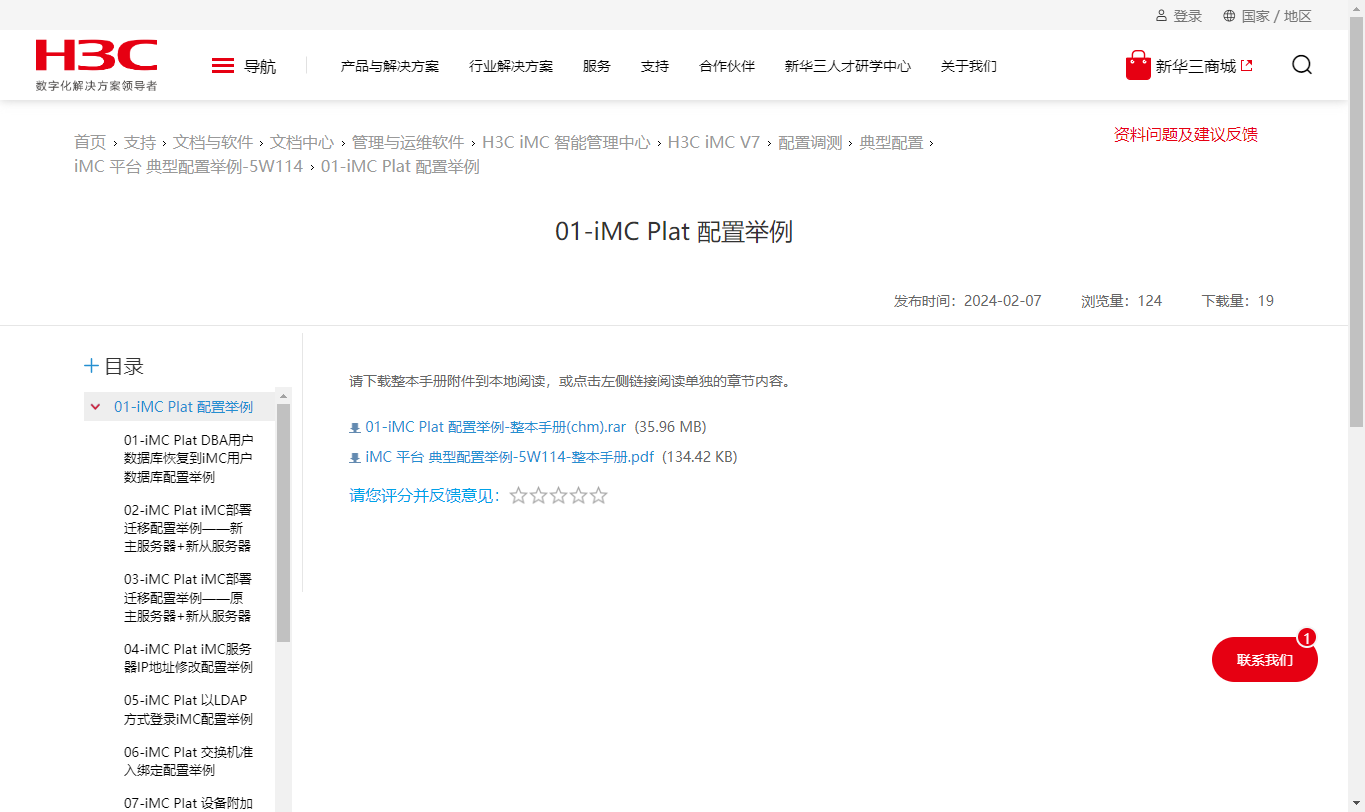1365x812 pixels.
Task: Click 文档中心 breadcrumb link
Action: point(302,142)
